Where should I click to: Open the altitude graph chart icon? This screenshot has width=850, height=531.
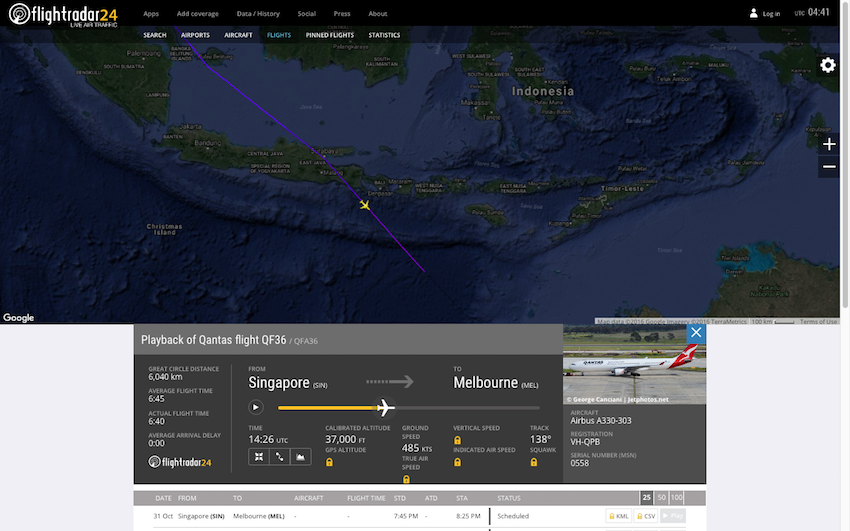(300, 457)
